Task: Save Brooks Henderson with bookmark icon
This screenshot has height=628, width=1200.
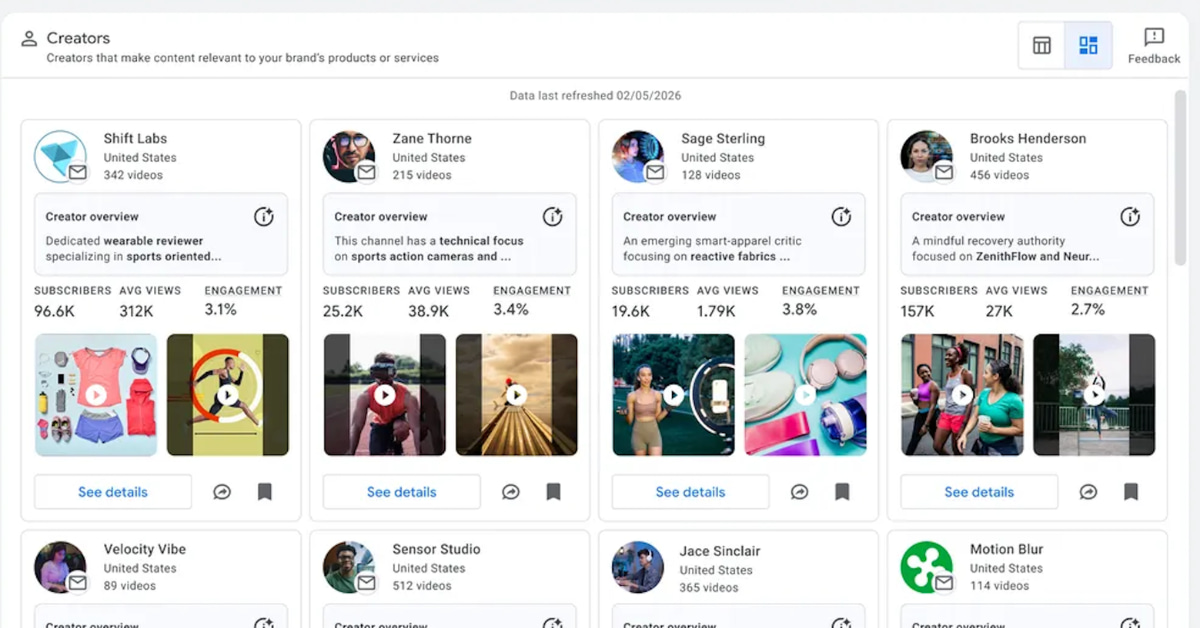Action: [x=1131, y=492]
